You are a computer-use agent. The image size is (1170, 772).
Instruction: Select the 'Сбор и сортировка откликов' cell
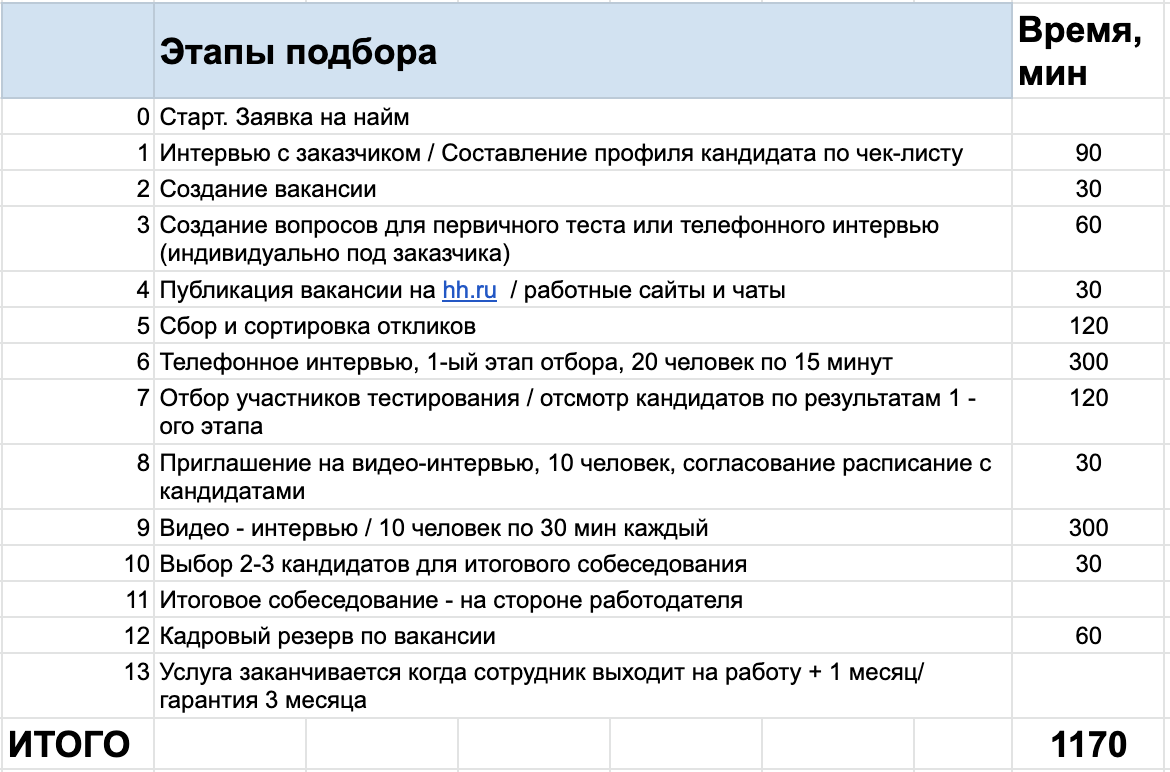pos(317,326)
